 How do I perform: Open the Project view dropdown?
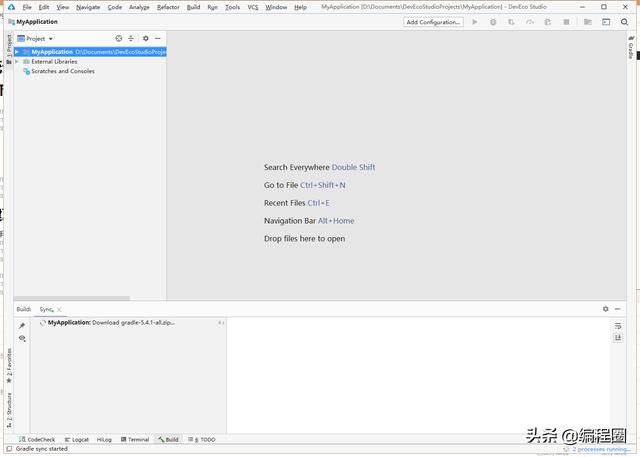(x=36, y=39)
